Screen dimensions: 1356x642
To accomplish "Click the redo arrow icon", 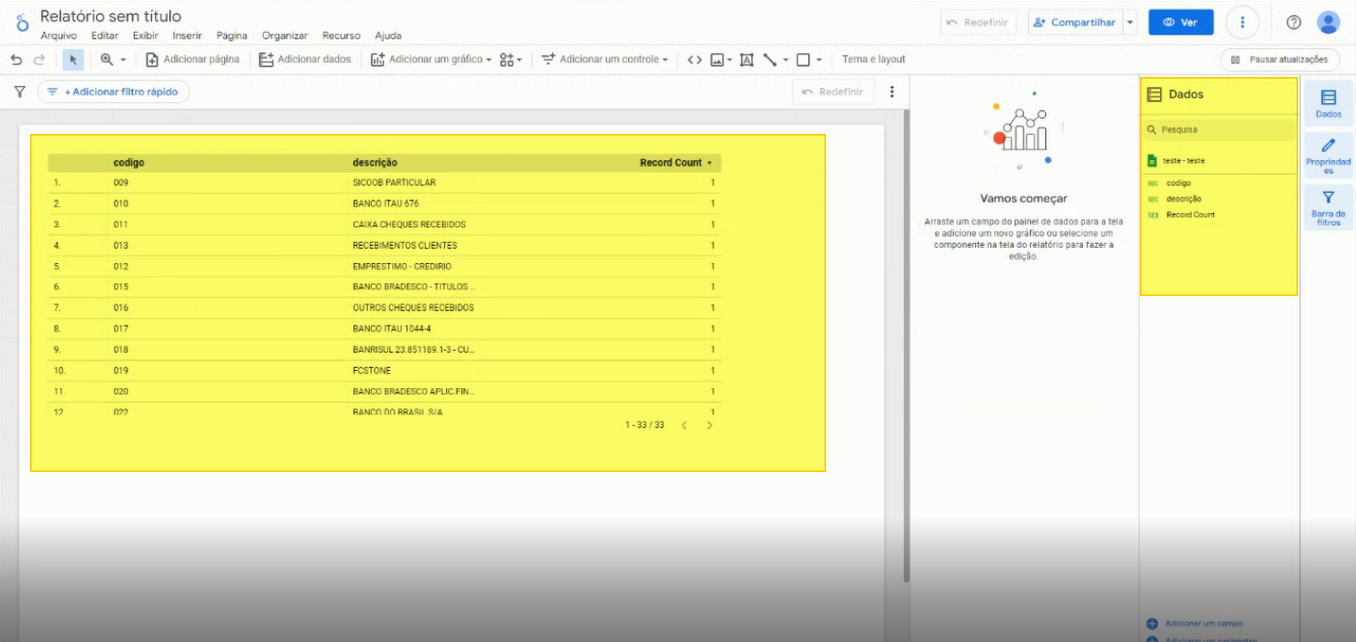I will pos(39,60).
